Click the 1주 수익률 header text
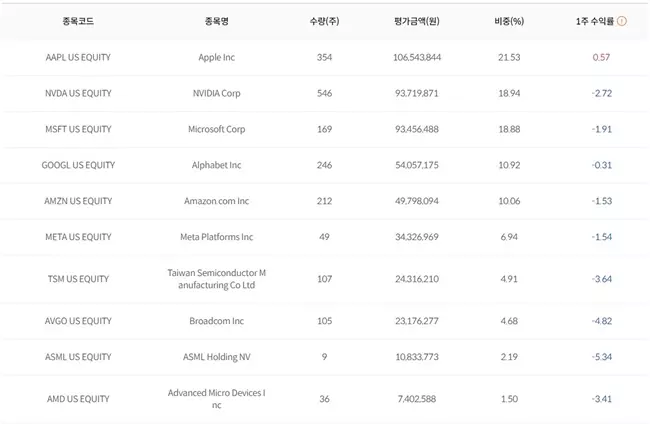This screenshot has height=424, width=650. (x=594, y=21)
